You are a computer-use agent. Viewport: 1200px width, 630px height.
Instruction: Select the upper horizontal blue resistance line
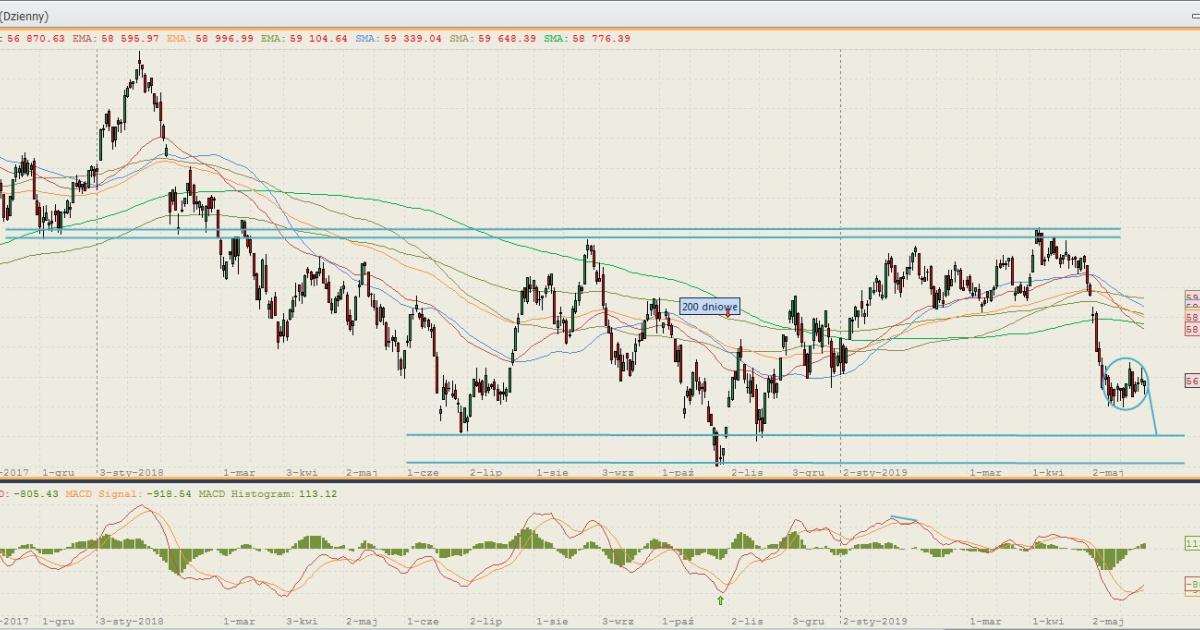[560, 229]
